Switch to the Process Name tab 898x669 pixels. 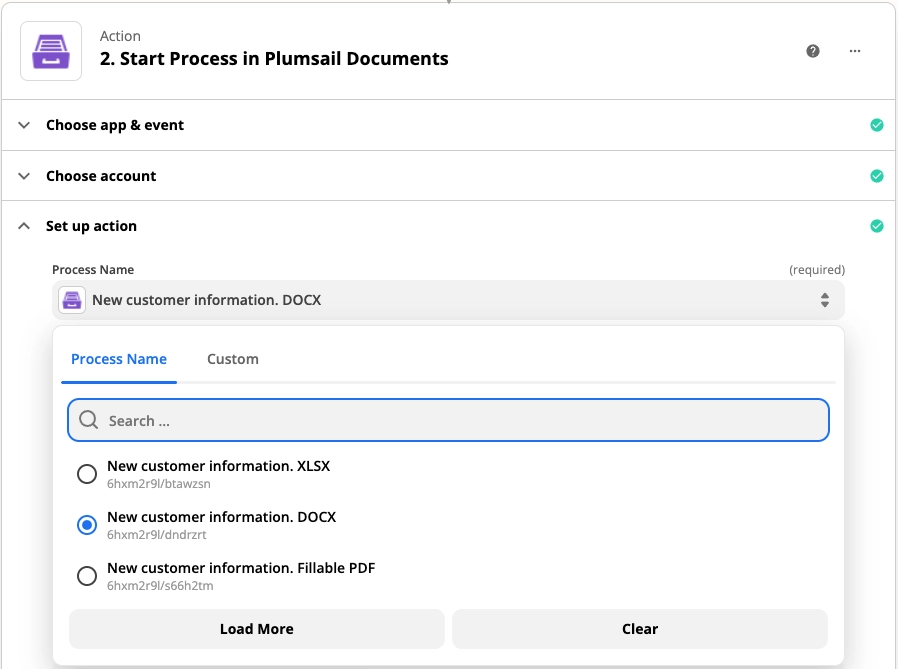(119, 359)
